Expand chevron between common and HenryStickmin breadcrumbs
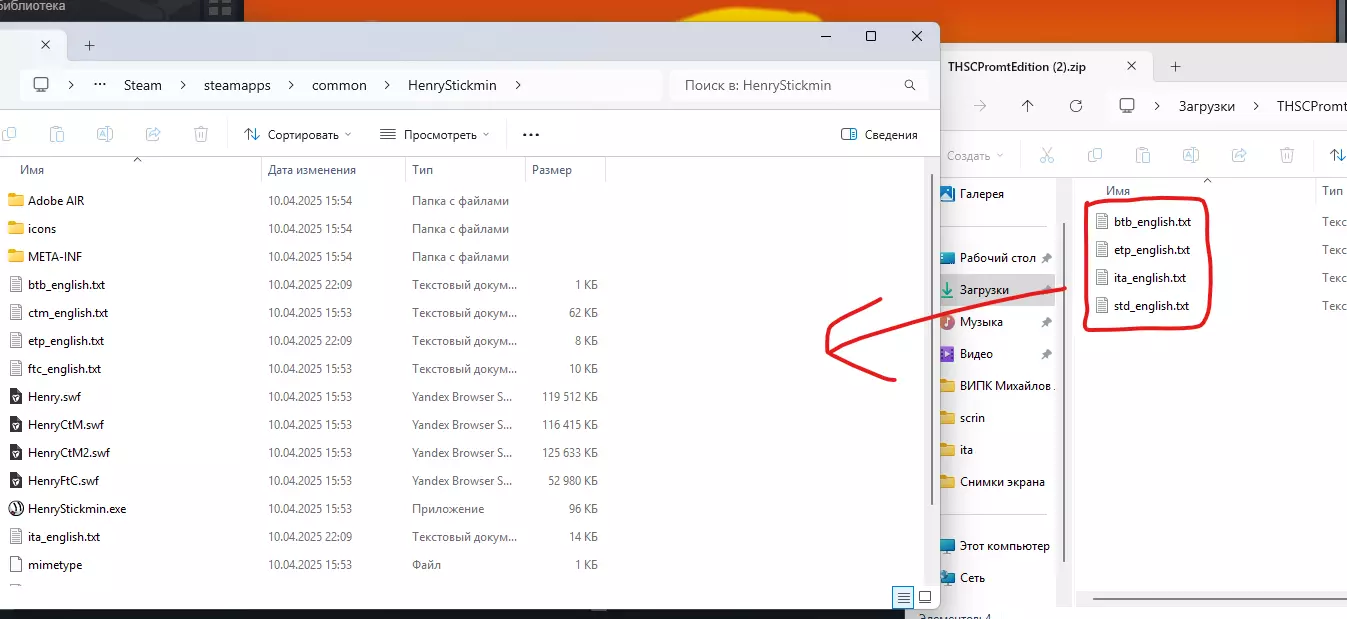Image resolution: width=1347 pixels, height=619 pixels. pos(386,85)
